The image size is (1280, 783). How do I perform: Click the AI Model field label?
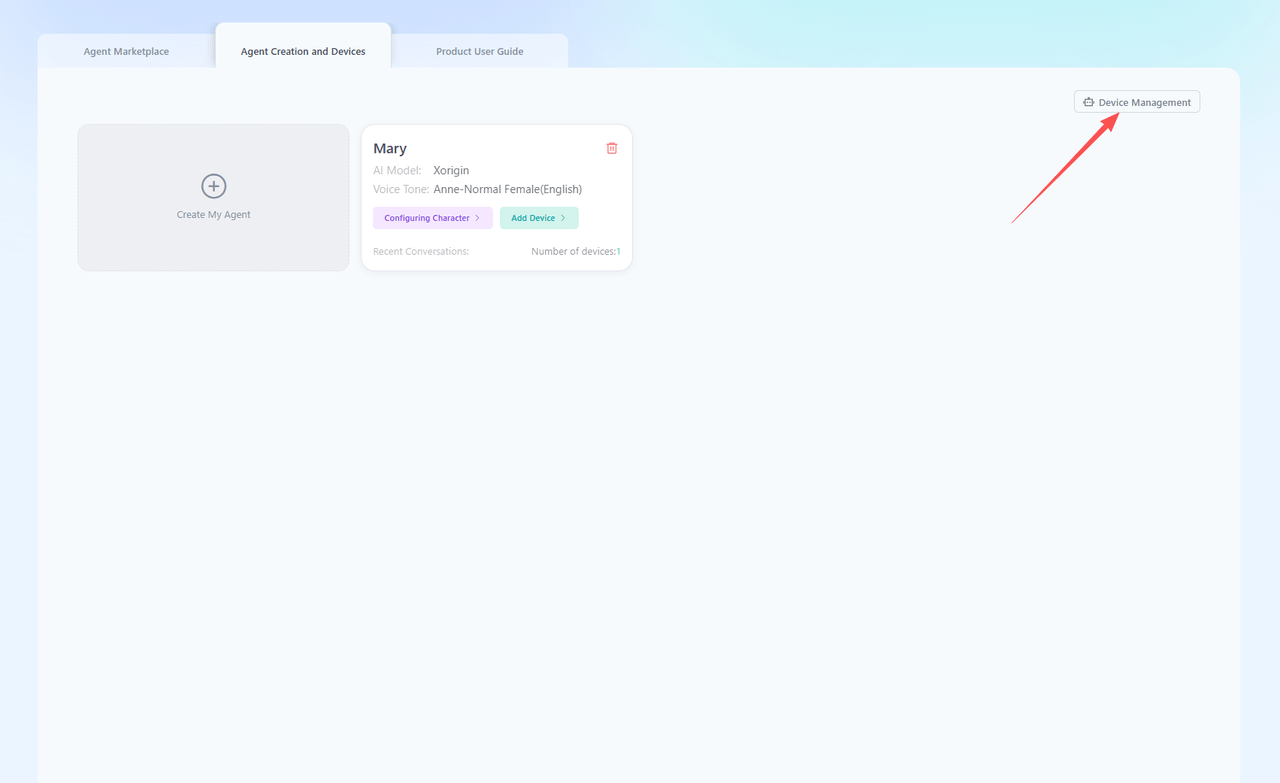click(x=397, y=171)
